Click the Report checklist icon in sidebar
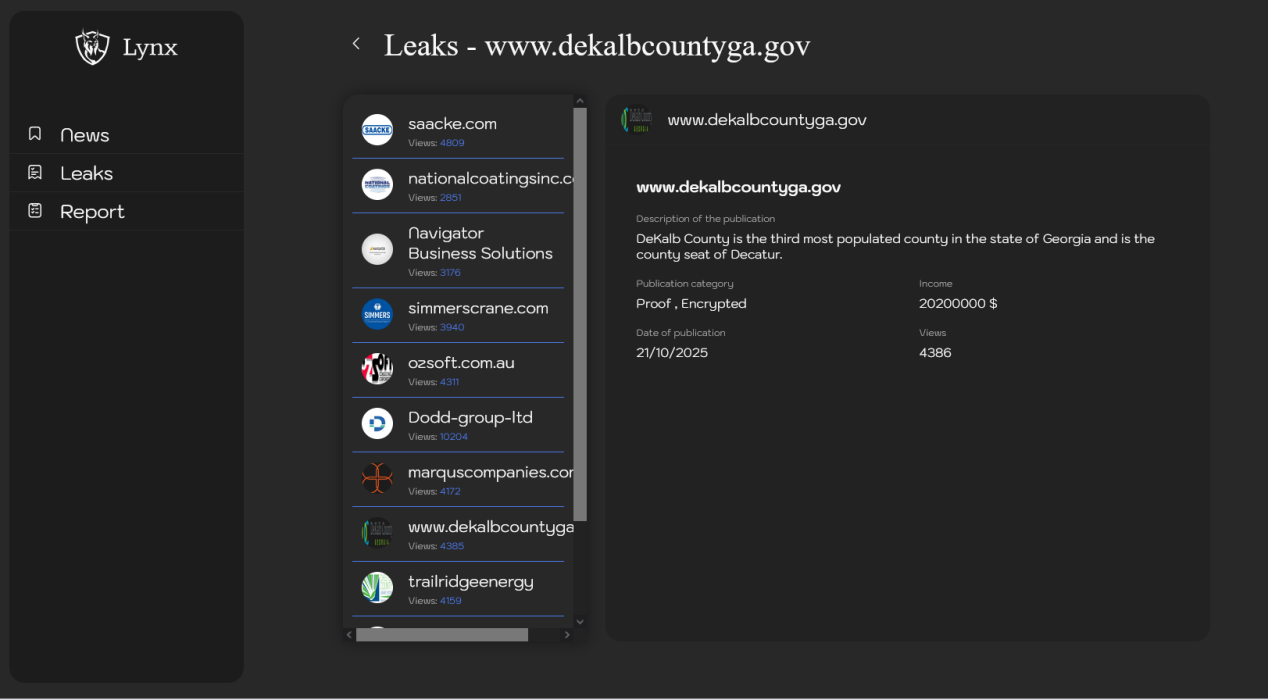Viewport: 1268px width, 700px height. point(35,211)
